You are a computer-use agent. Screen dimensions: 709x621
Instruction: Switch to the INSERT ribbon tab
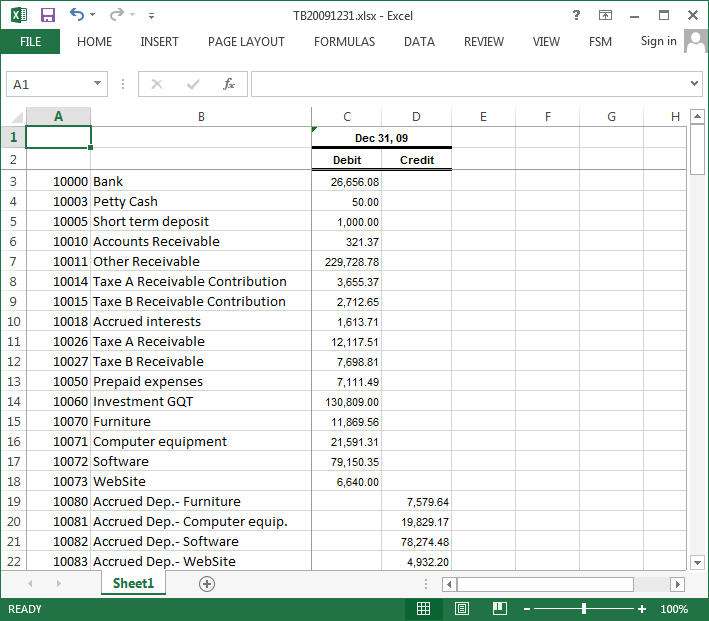(x=159, y=42)
